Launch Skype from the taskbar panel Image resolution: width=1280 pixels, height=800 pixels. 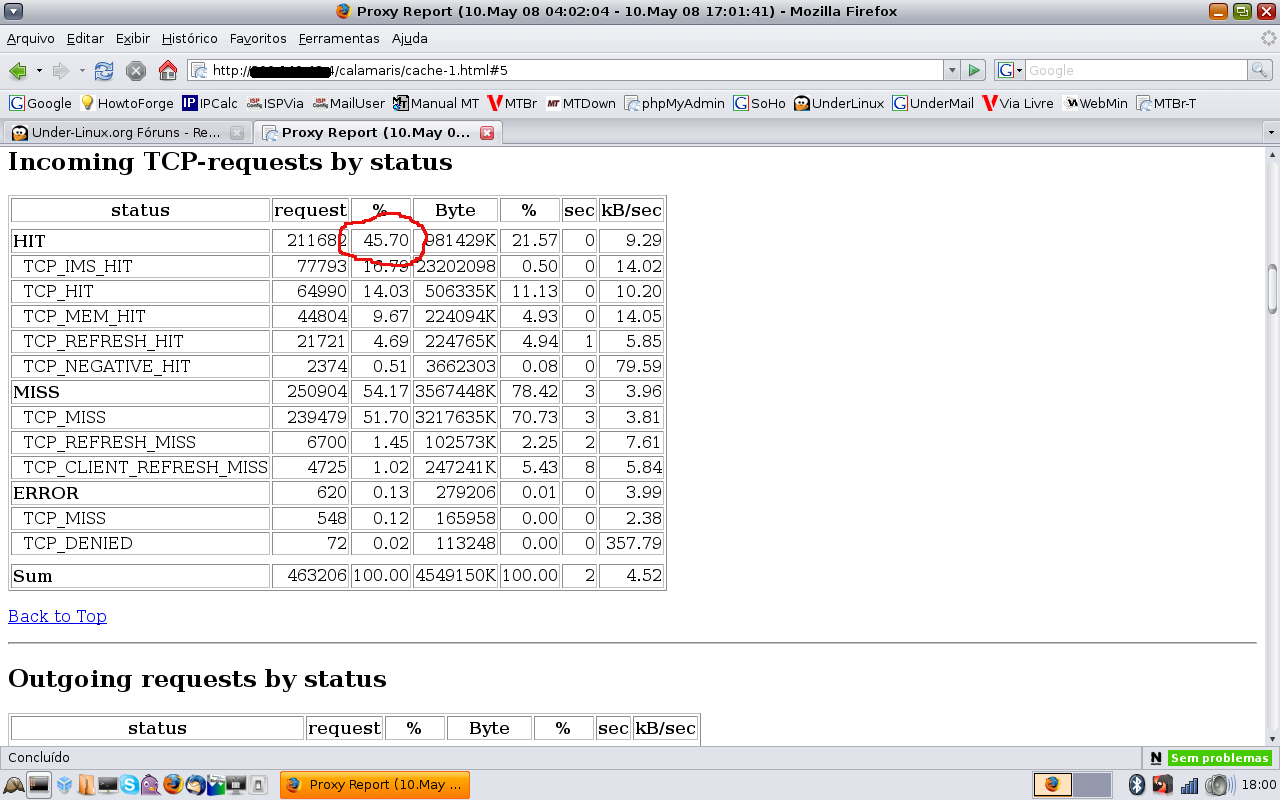tap(129, 784)
